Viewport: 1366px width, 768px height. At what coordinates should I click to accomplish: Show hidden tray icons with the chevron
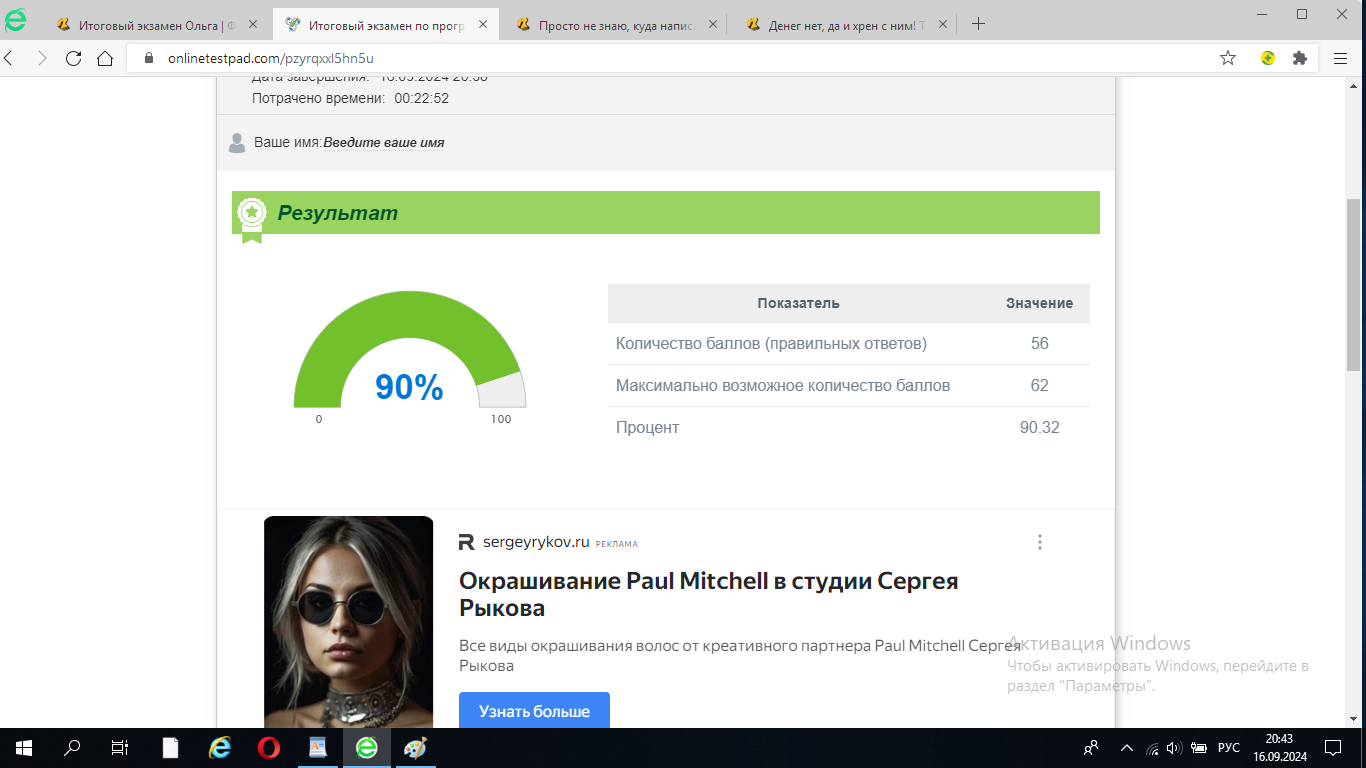(1127, 748)
